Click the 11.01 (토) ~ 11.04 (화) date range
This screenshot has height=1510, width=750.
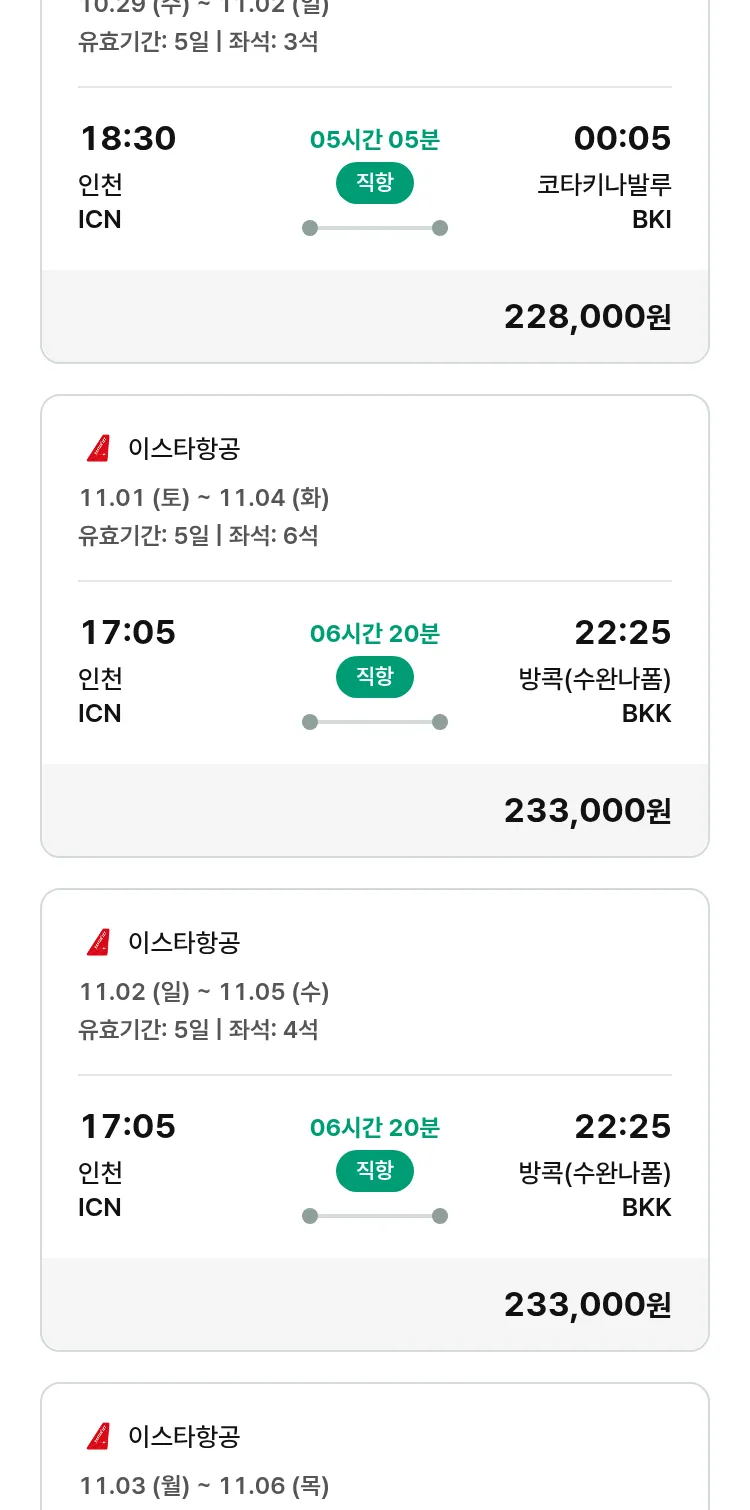point(204,497)
